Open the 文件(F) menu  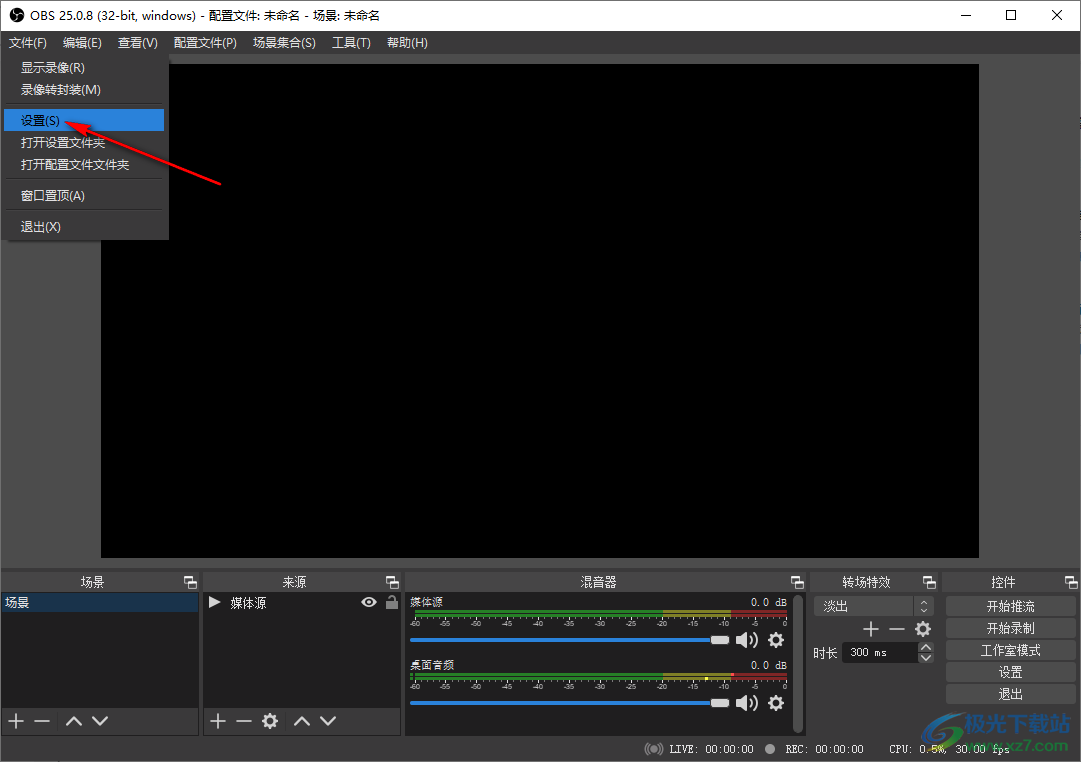coord(28,43)
